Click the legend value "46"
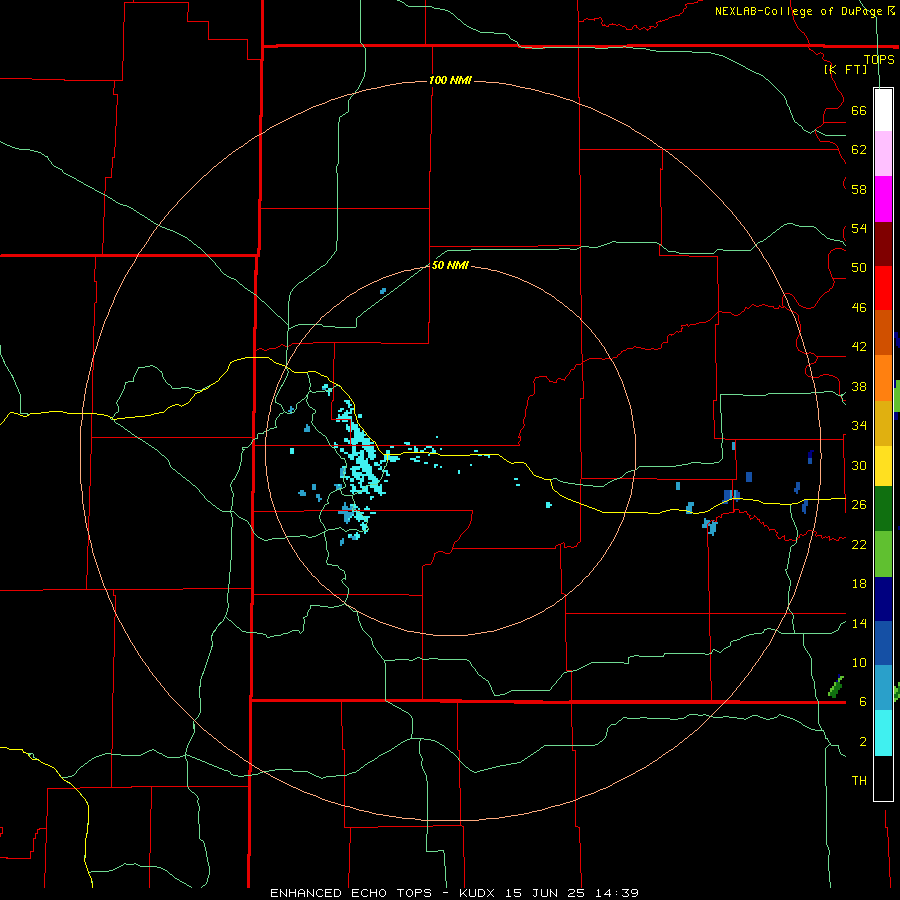Screen dimensions: 900x900 click(x=859, y=308)
